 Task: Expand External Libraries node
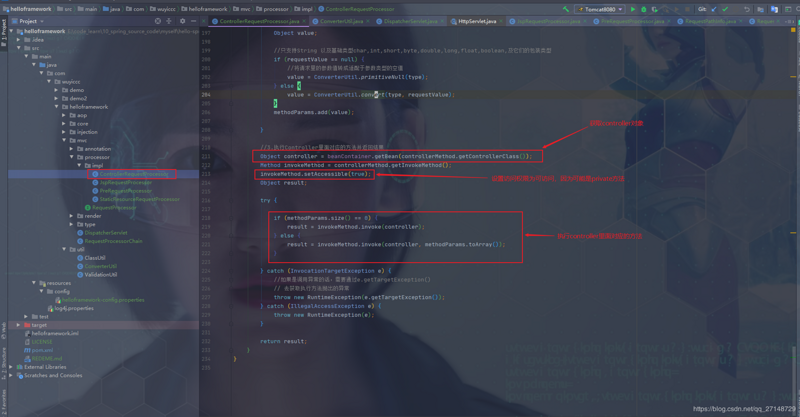(x=11, y=367)
